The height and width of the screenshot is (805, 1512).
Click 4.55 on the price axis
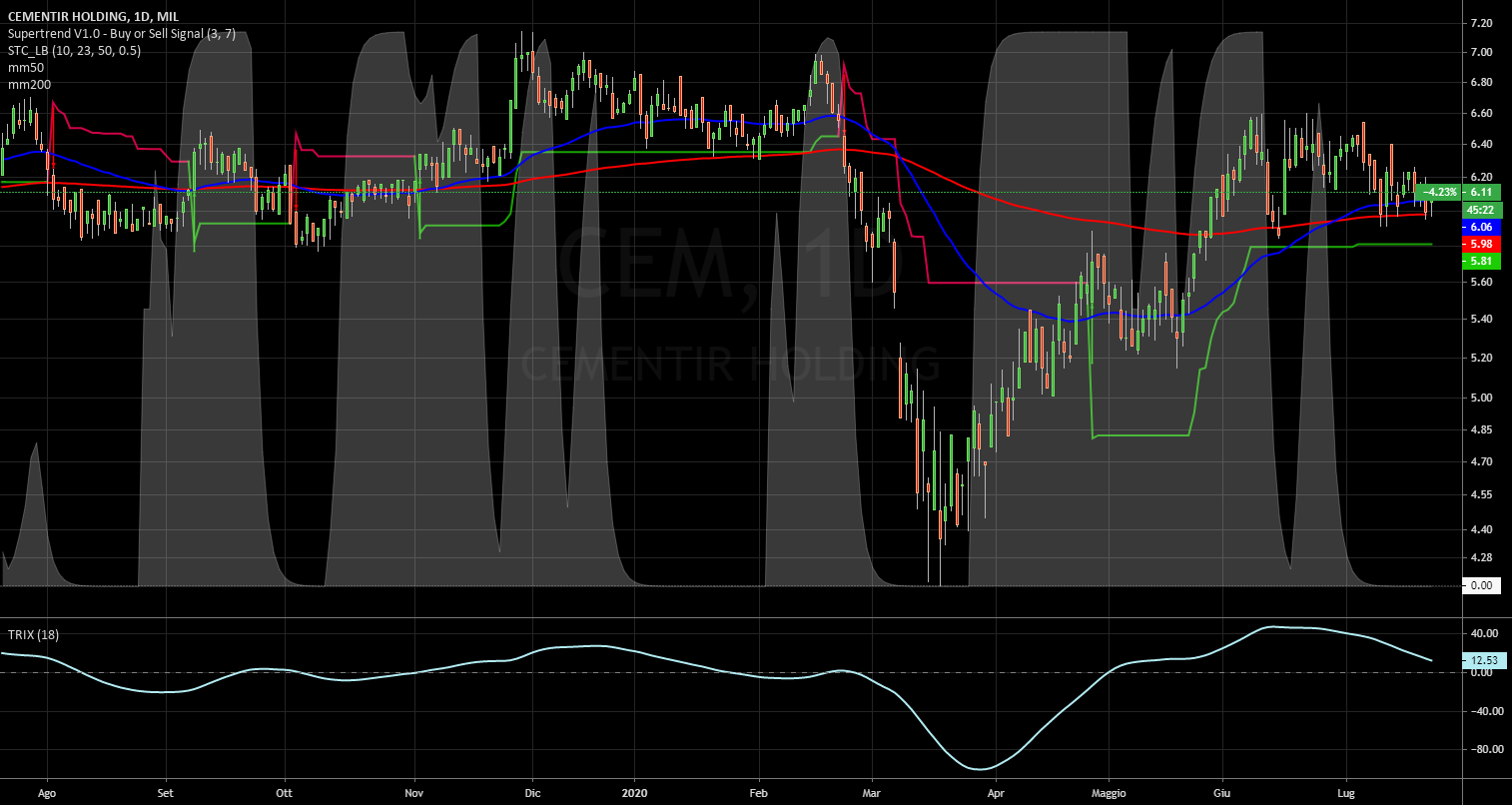point(1482,495)
